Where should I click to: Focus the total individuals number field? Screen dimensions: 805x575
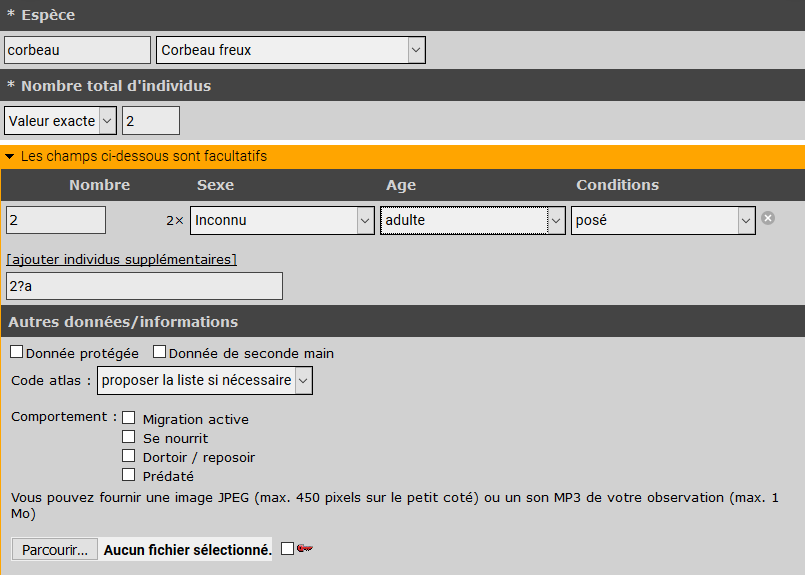pyautogui.click(x=150, y=121)
